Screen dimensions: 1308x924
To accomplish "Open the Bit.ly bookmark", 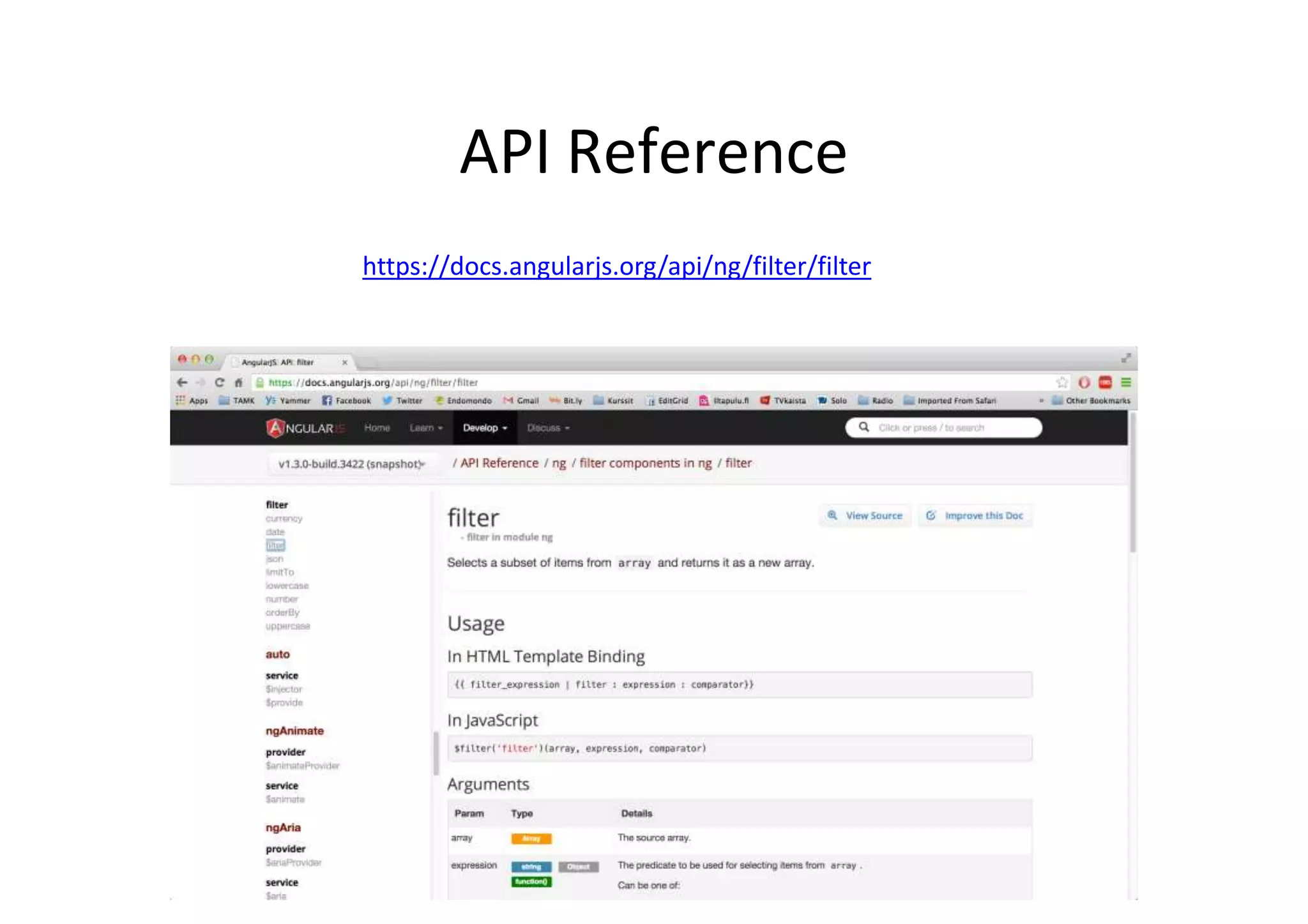I will [566, 400].
